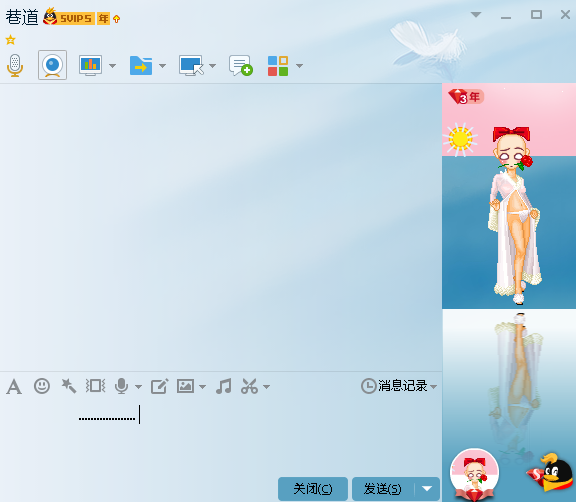Open the remote desktop icon

[191, 65]
